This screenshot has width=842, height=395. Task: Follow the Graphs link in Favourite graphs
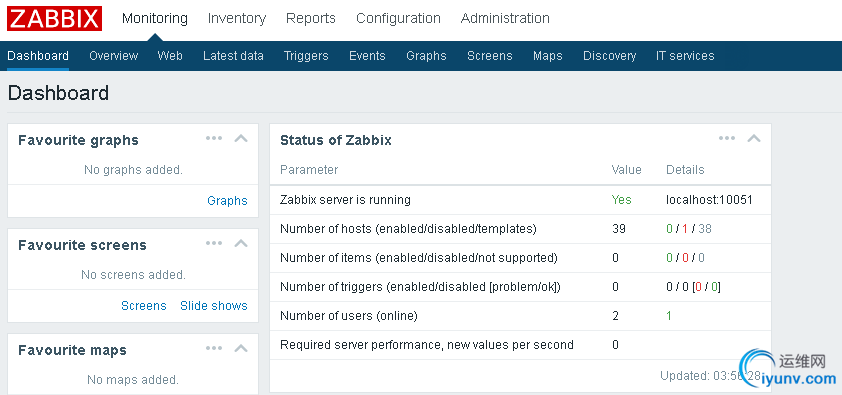[x=227, y=201]
